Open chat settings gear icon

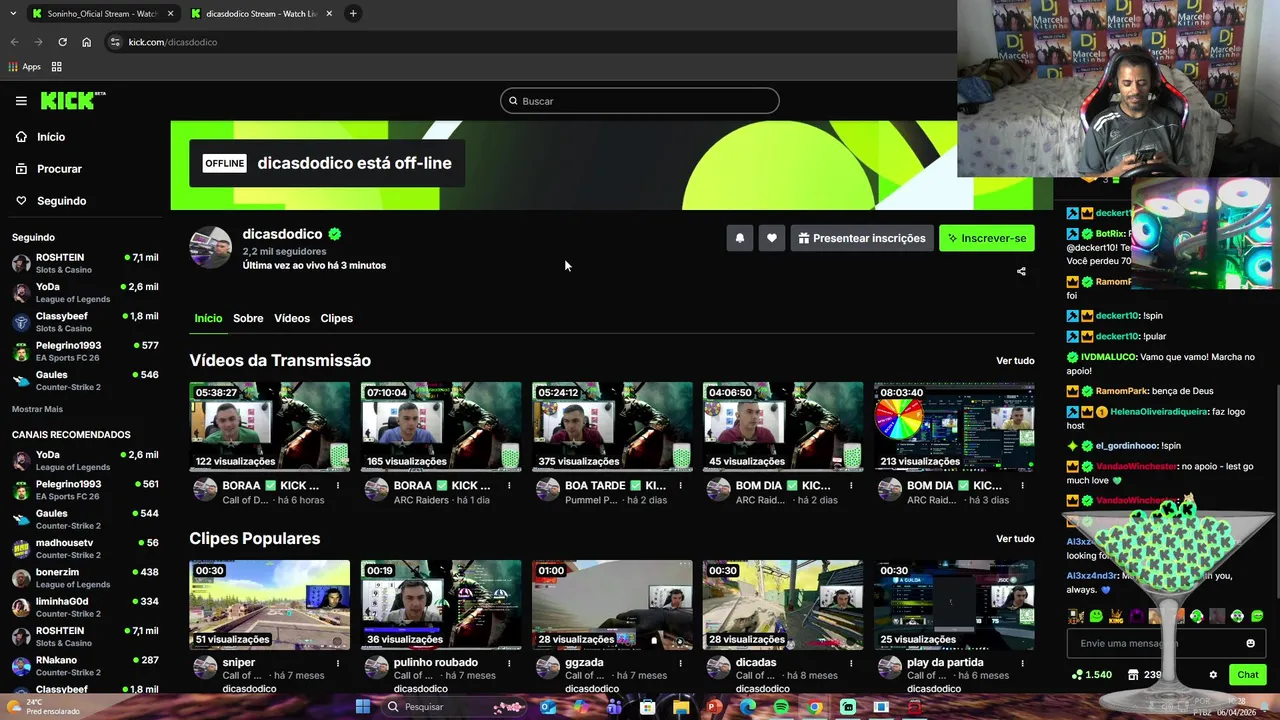pyautogui.click(x=1213, y=675)
